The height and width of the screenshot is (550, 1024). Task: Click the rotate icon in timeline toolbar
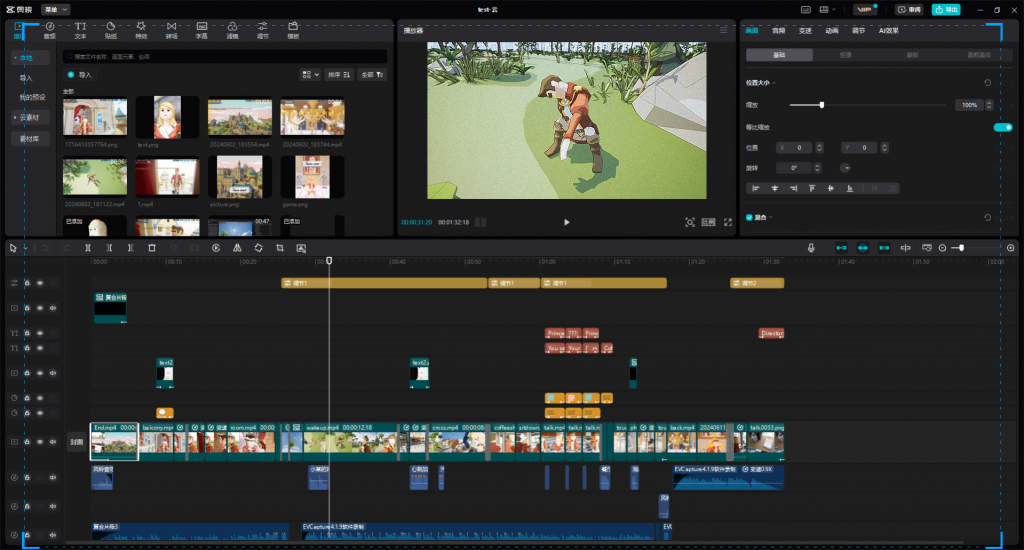(x=259, y=248)
